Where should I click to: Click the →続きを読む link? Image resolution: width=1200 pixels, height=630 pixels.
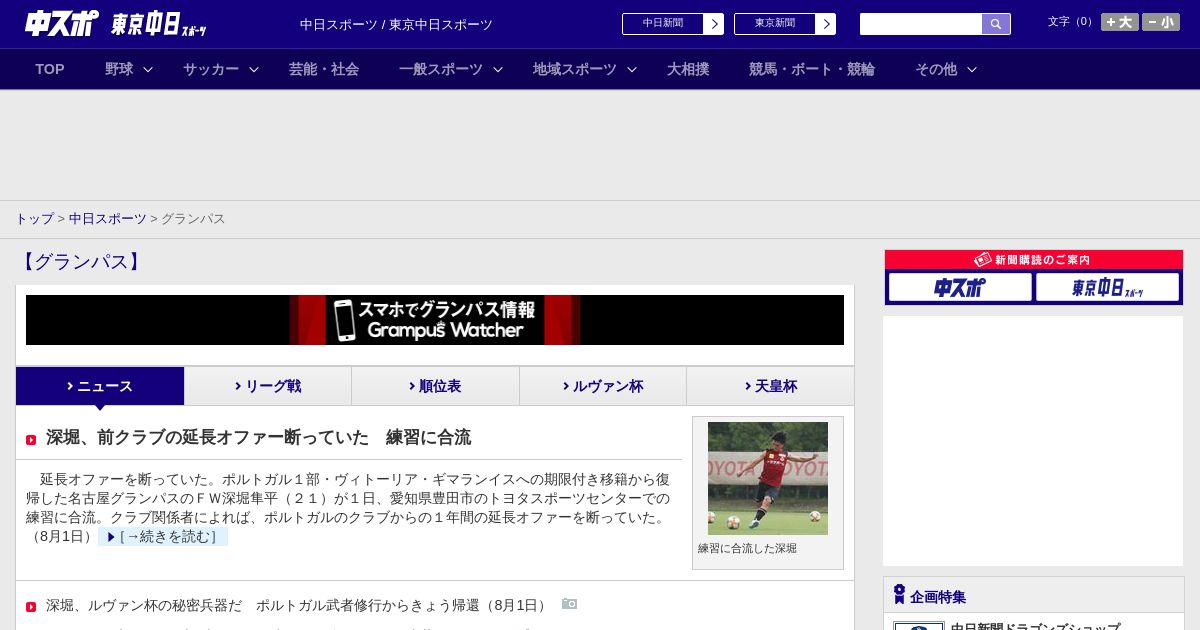click(163, 537)
